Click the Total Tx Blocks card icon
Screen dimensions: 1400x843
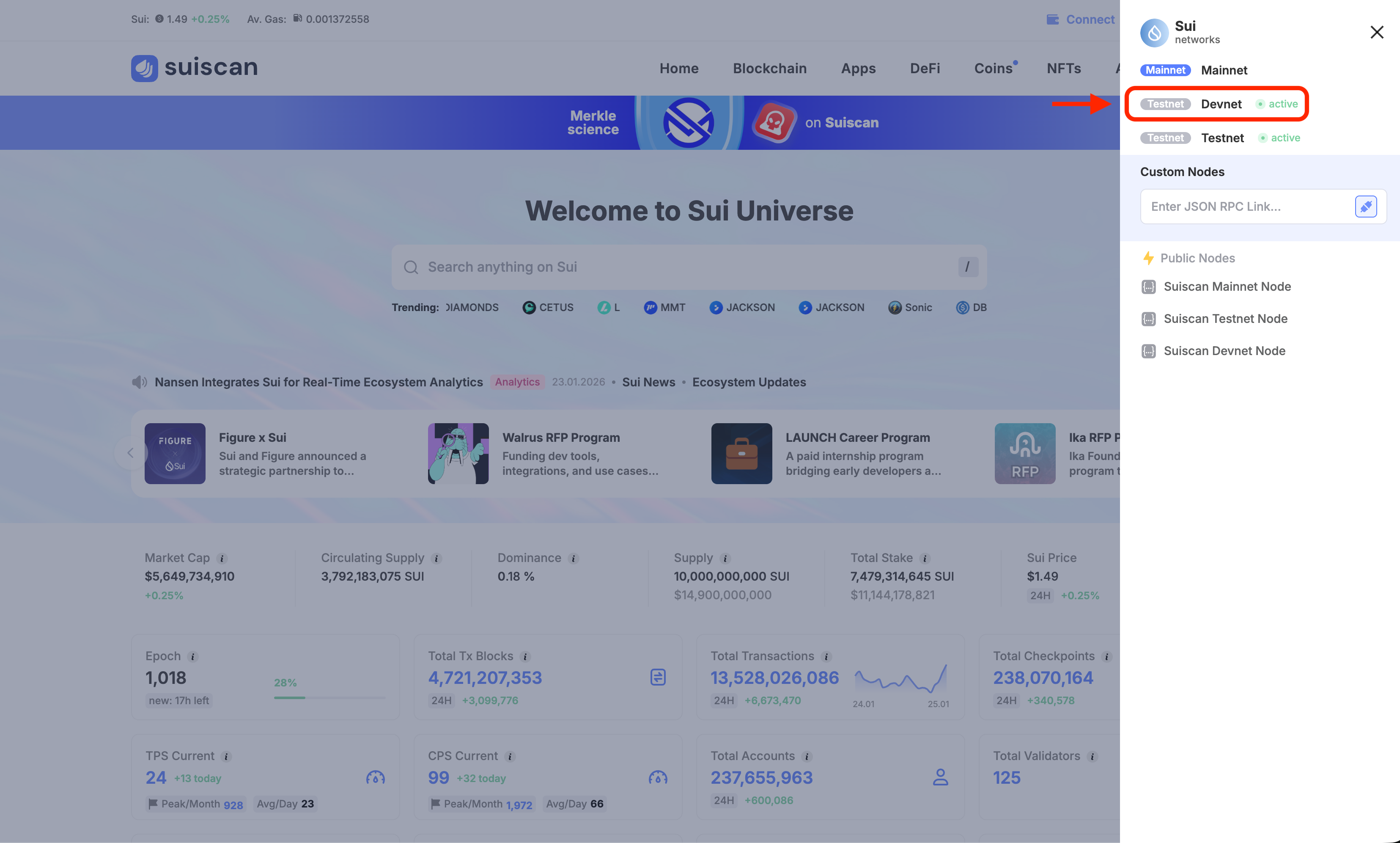pos(657,677)
